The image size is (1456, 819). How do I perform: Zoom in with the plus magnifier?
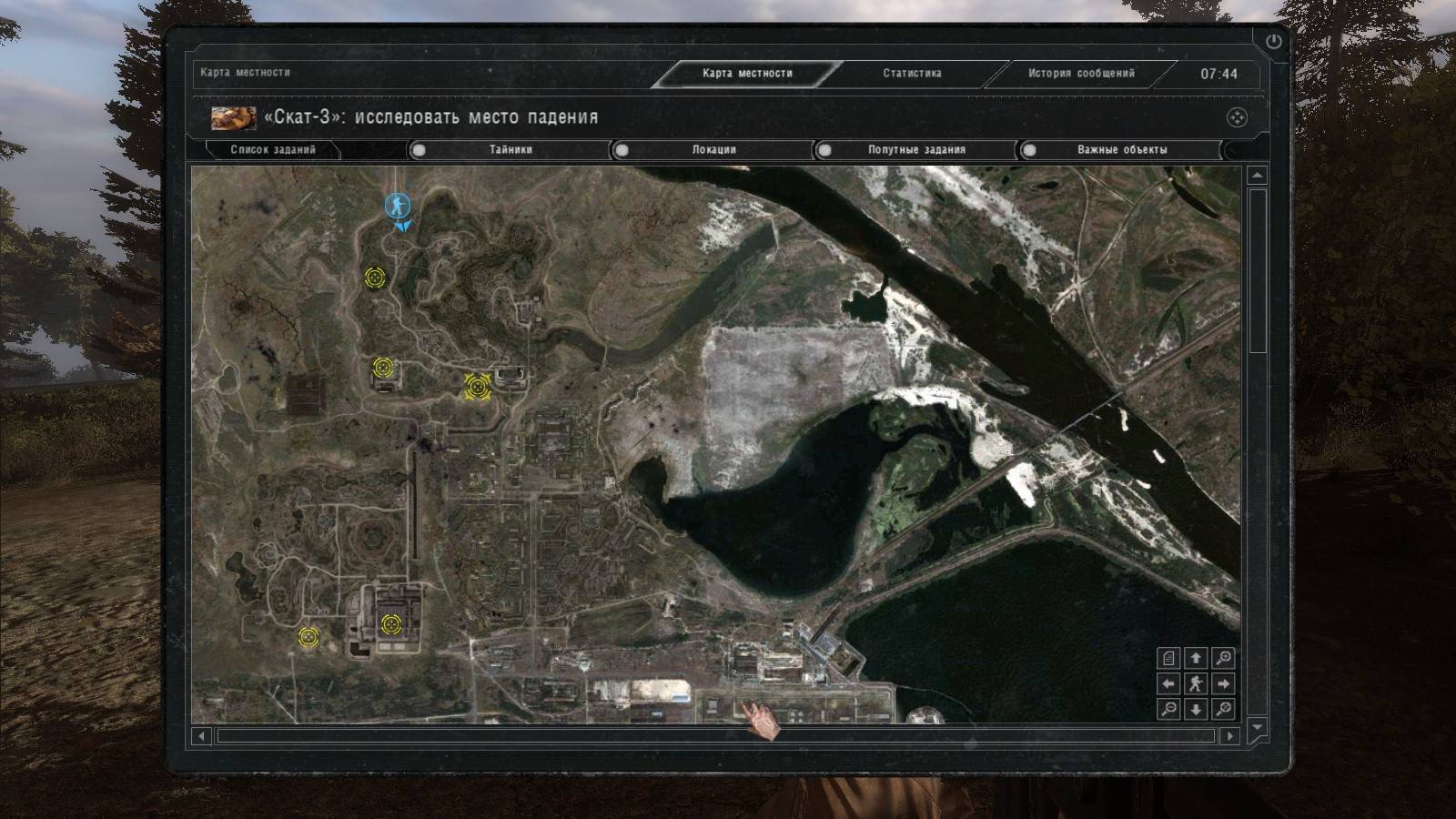point(1224,657)
